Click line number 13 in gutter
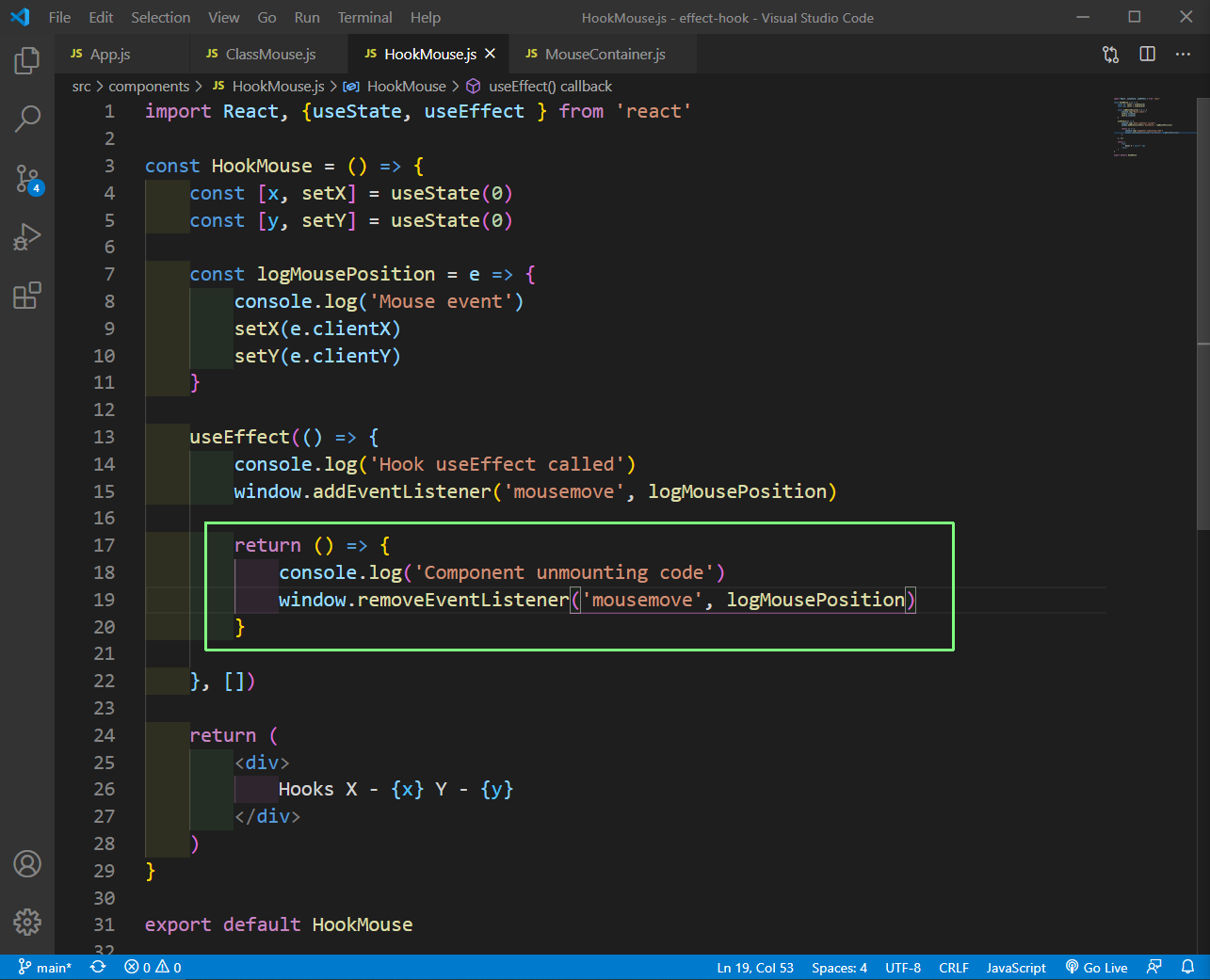The image size is (1210, 980). click(x=105, y=437)
